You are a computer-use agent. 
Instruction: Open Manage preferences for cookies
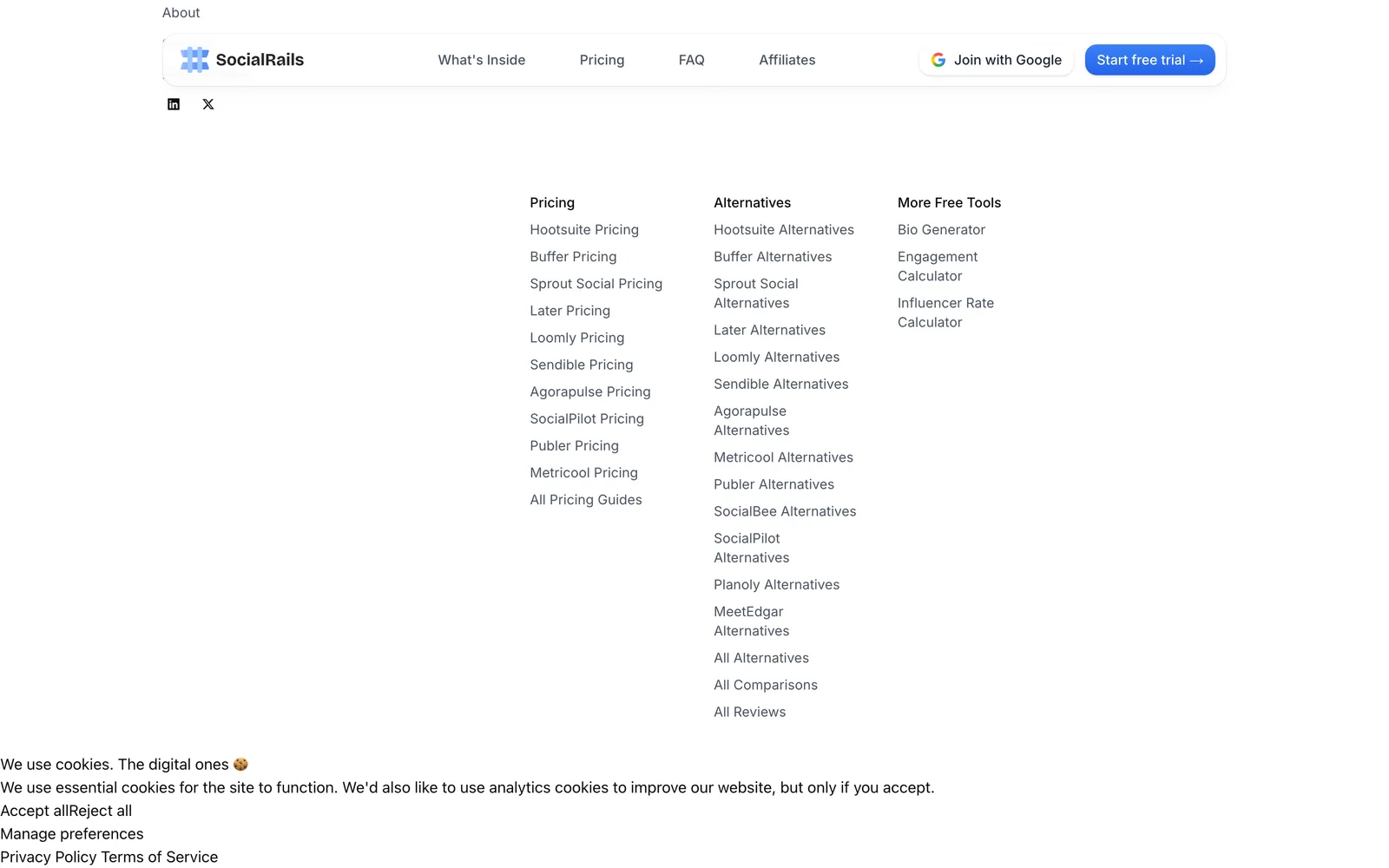click(72, 834)
